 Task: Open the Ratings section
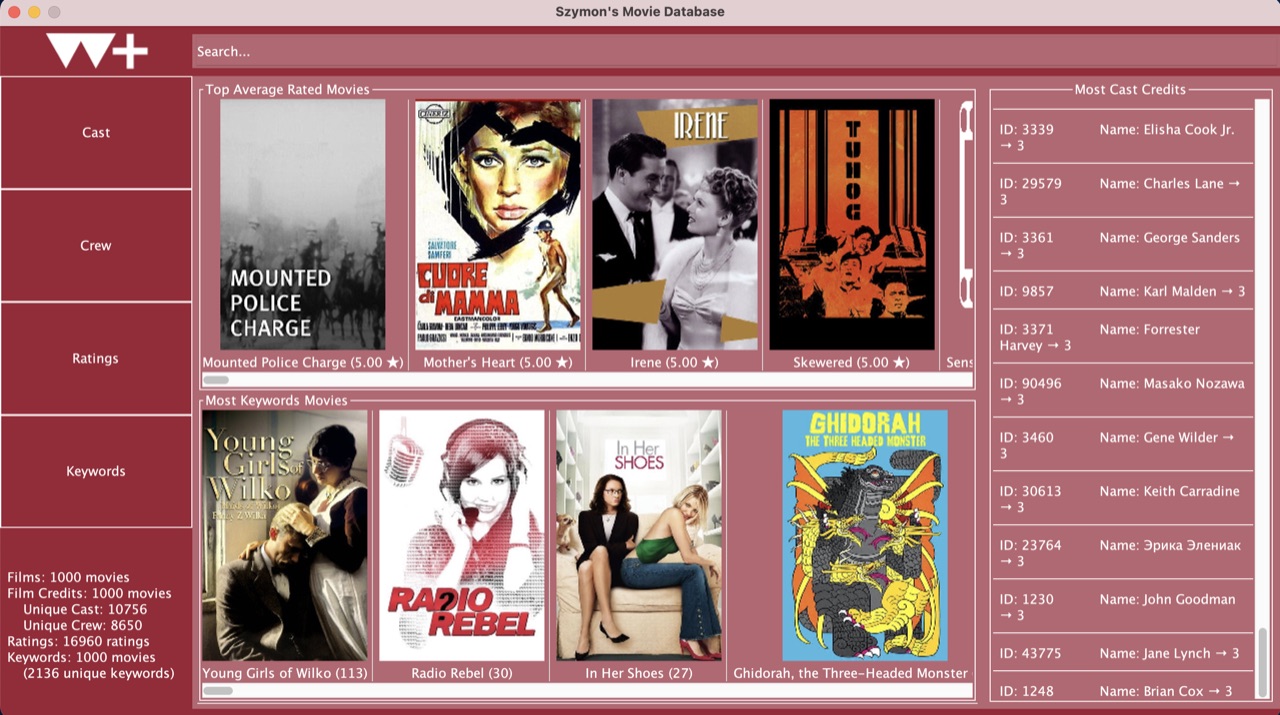pyautogui.click(x=96, y=358)
